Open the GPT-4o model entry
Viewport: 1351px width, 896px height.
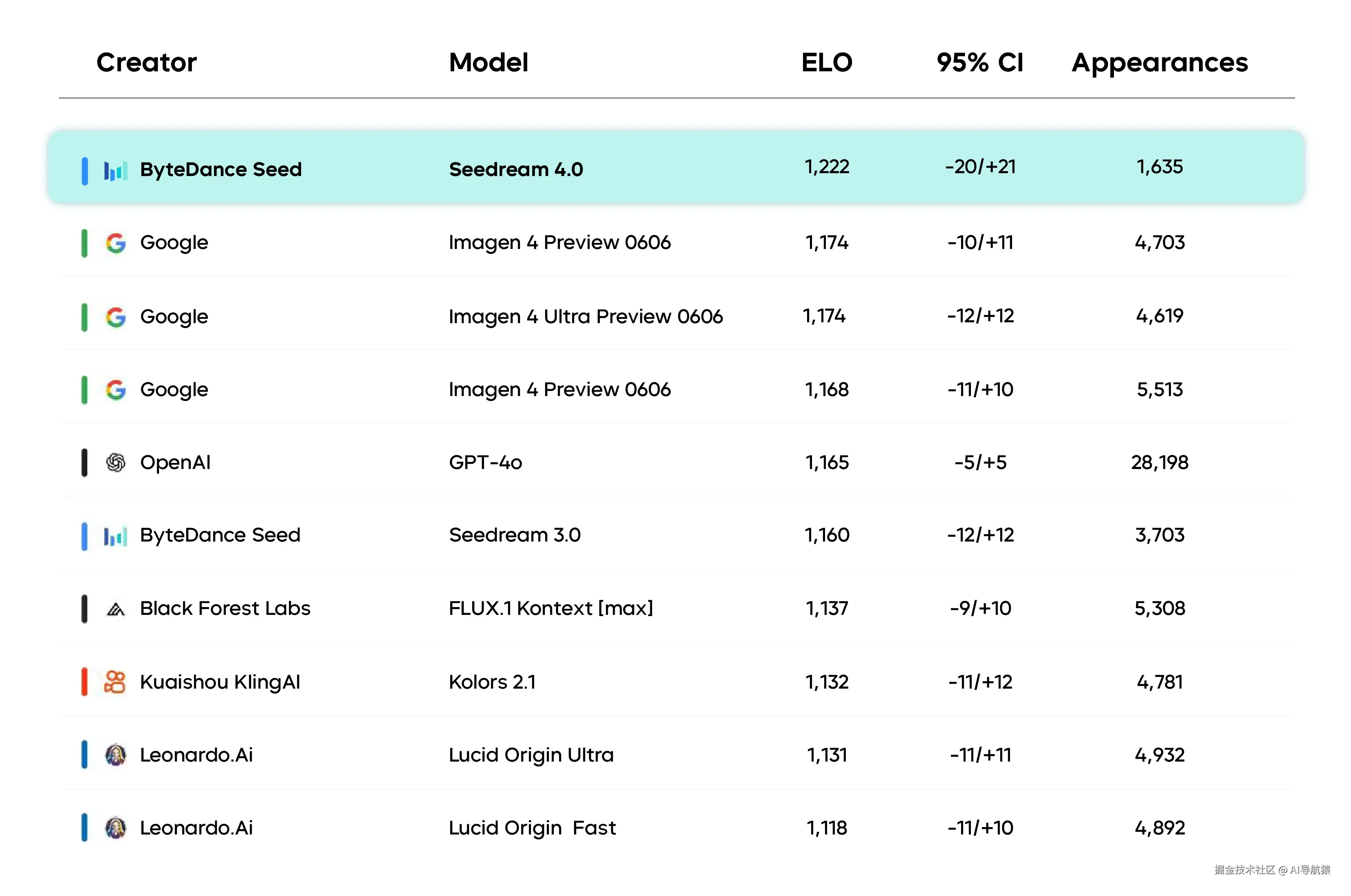(486, 462)
